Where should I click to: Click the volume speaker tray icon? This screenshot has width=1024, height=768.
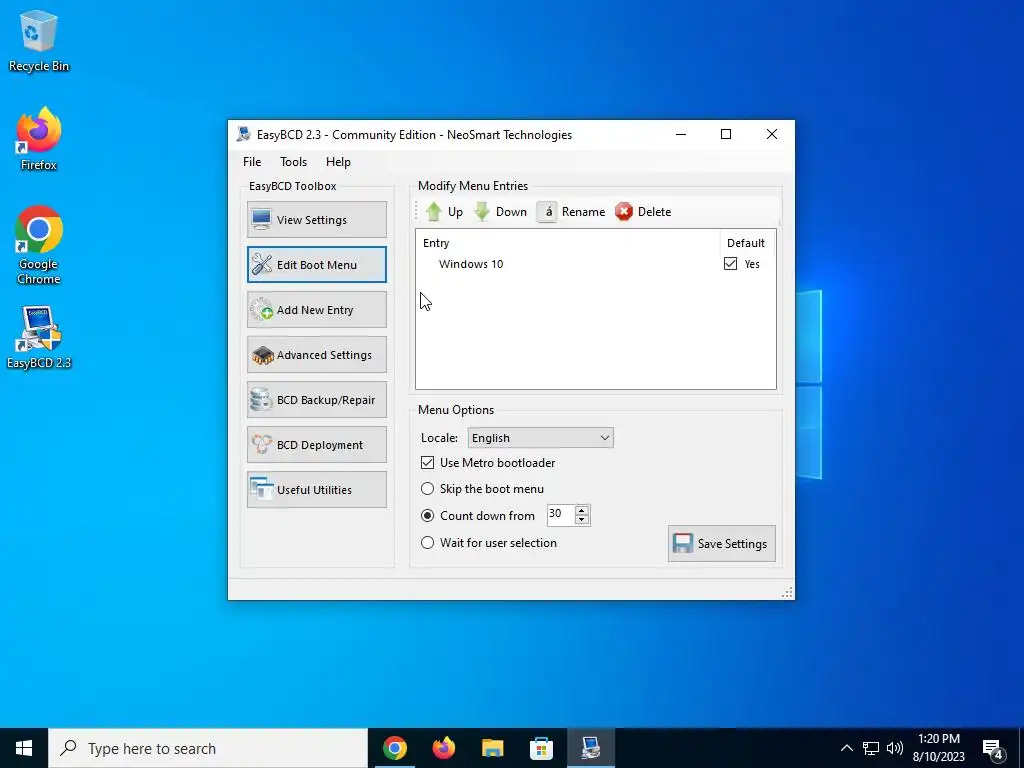[895, 748]
